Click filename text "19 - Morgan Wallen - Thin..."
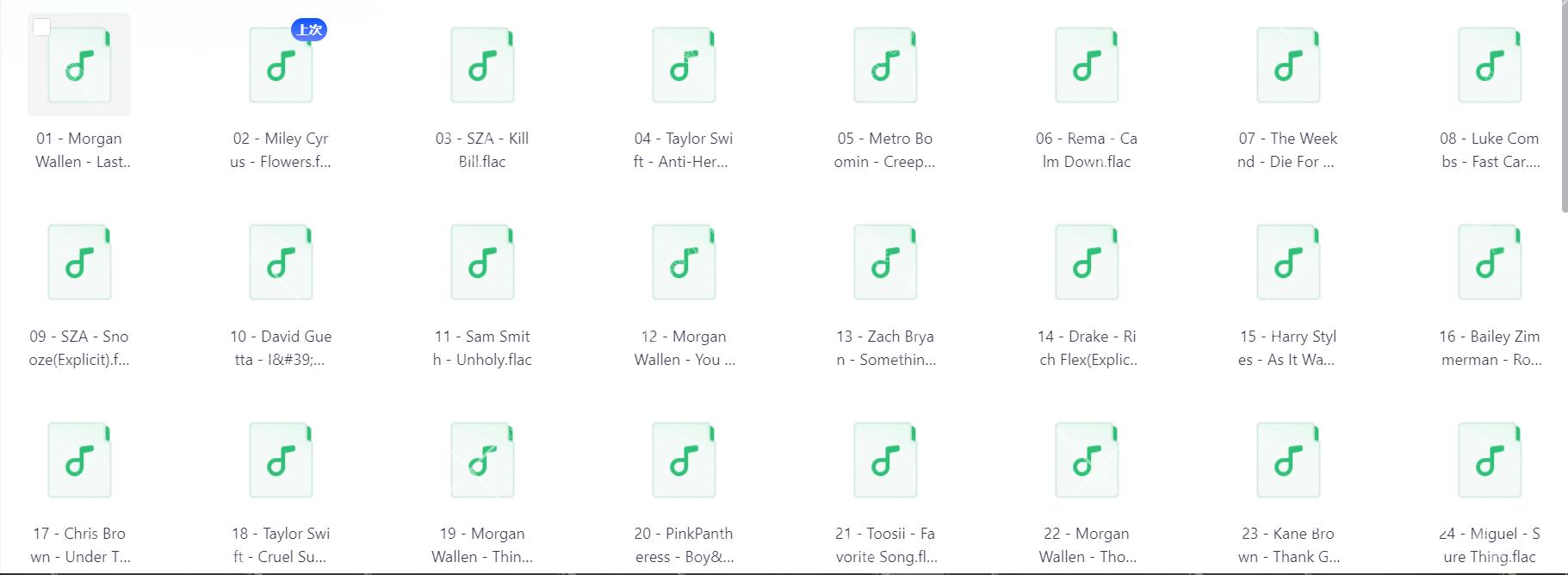 click(x=482, y=545)
